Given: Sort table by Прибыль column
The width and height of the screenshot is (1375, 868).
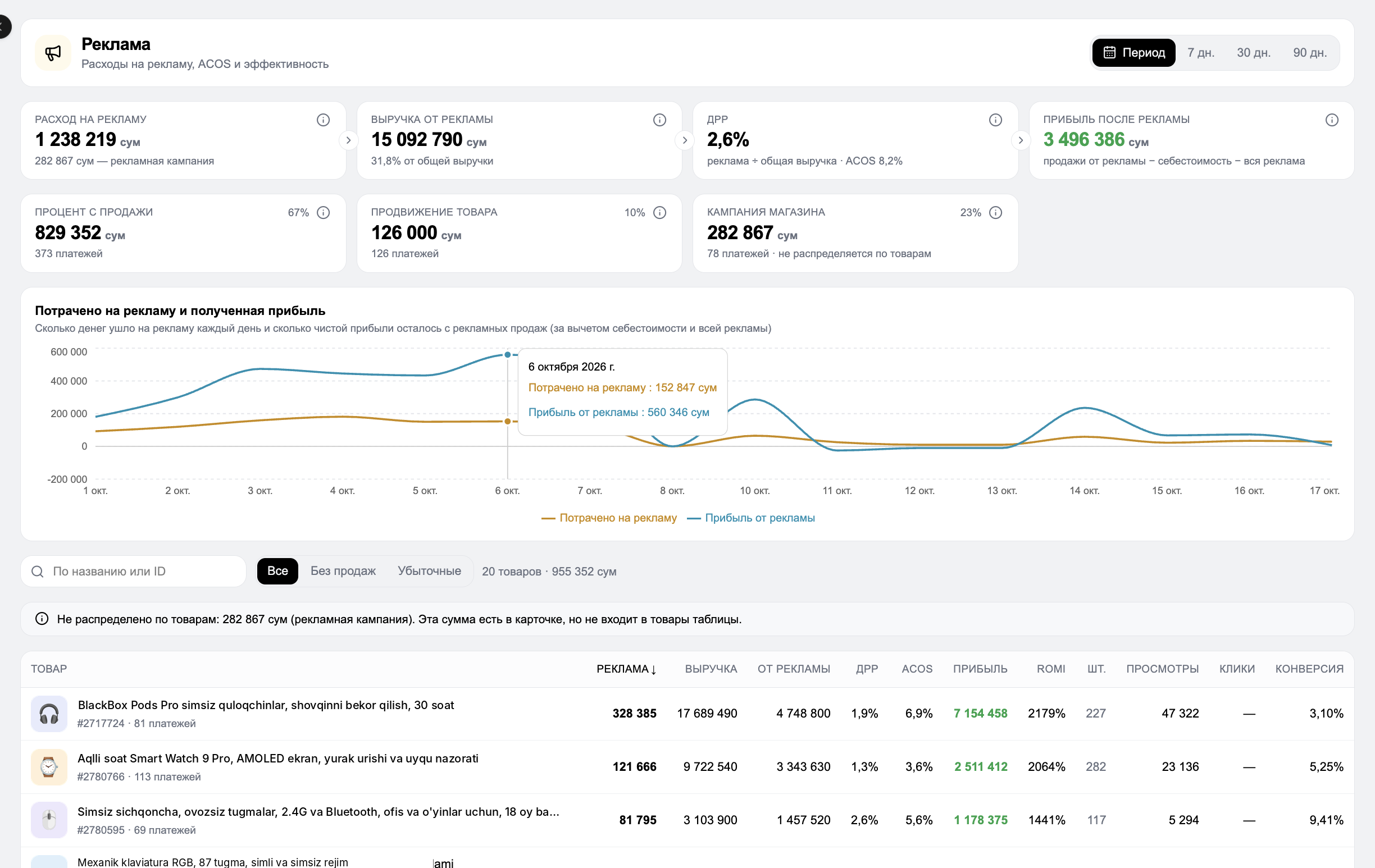Looking at the screenshot, I should [980, 669].
